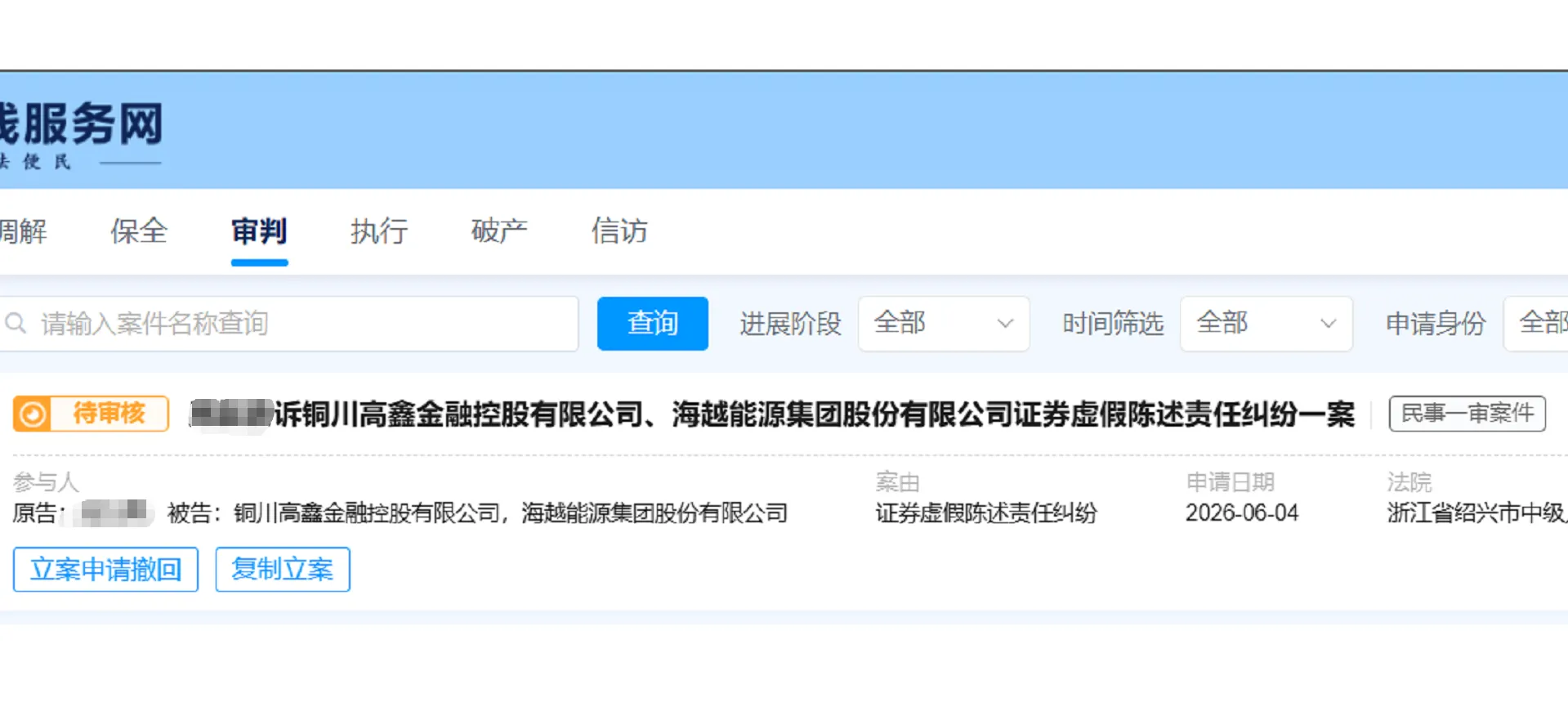Select court text 浙江省绍兴市中级
The image size is (1568, 703).
click(x=1477, y=513)
